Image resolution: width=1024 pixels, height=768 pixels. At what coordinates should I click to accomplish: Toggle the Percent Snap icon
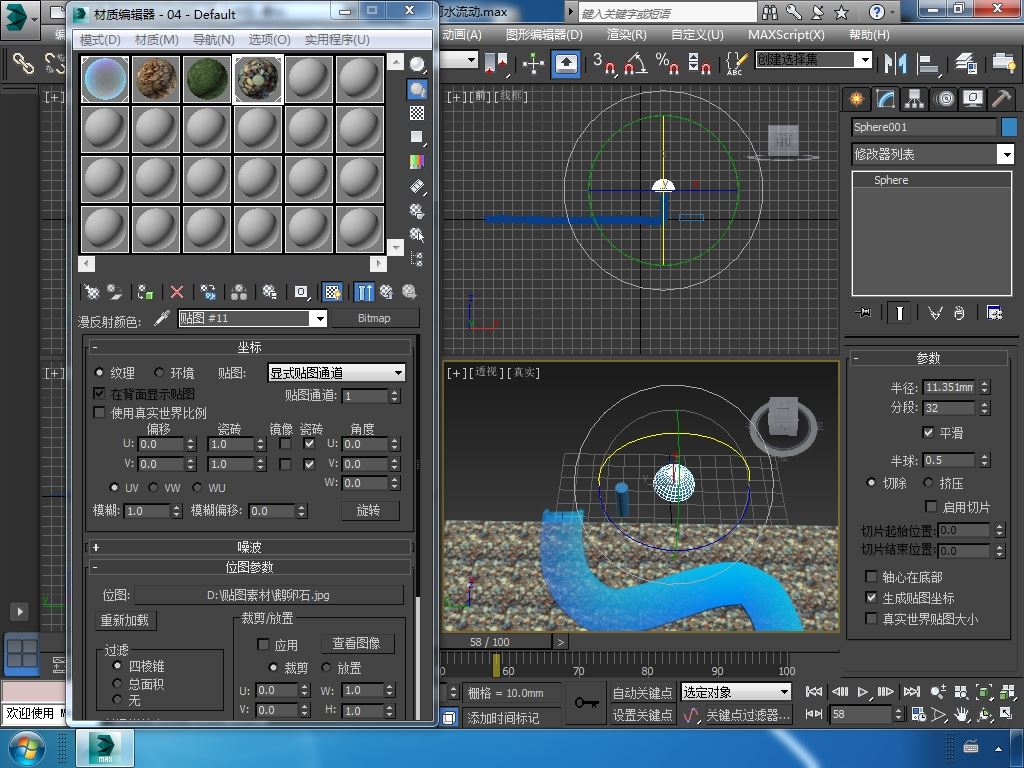pos(667,63)
